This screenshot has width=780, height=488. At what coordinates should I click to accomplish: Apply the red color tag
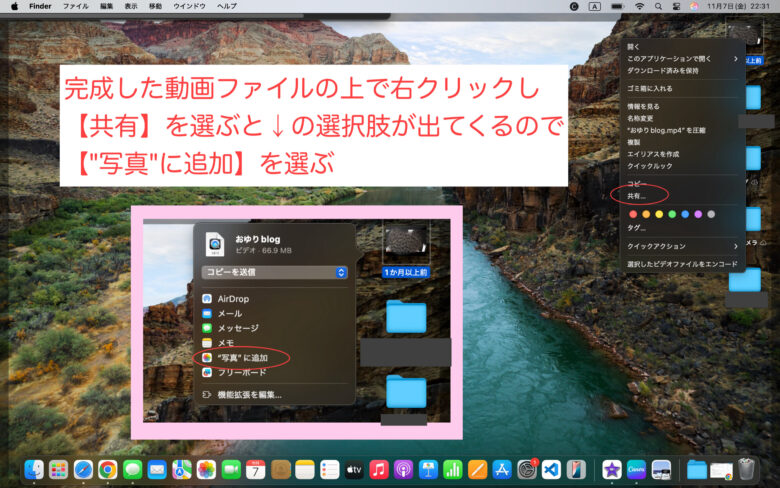(x=632, y=213)
